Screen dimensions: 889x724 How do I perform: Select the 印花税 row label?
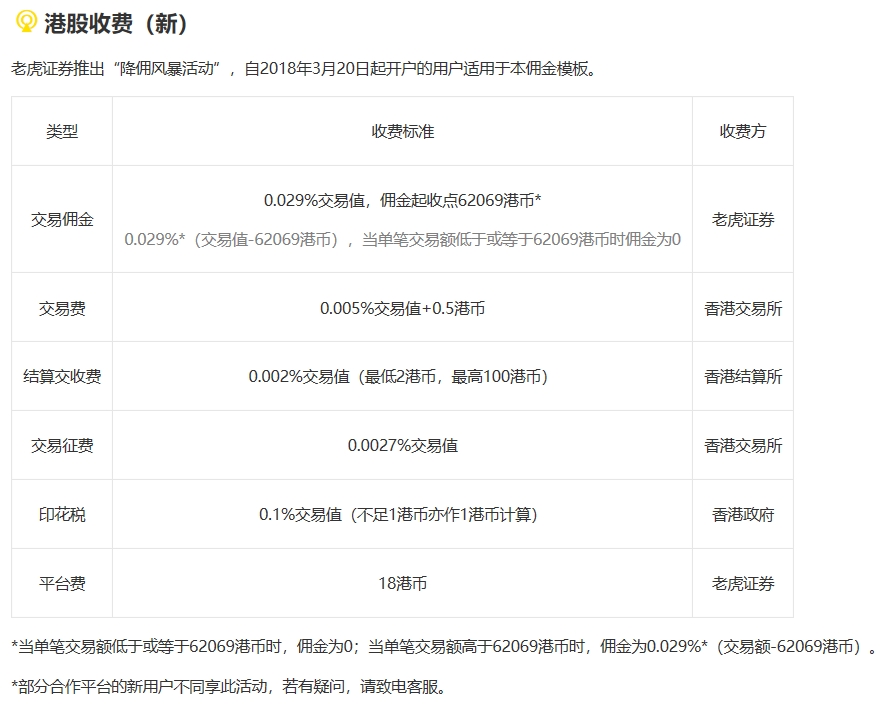click(x=62, y=515)
